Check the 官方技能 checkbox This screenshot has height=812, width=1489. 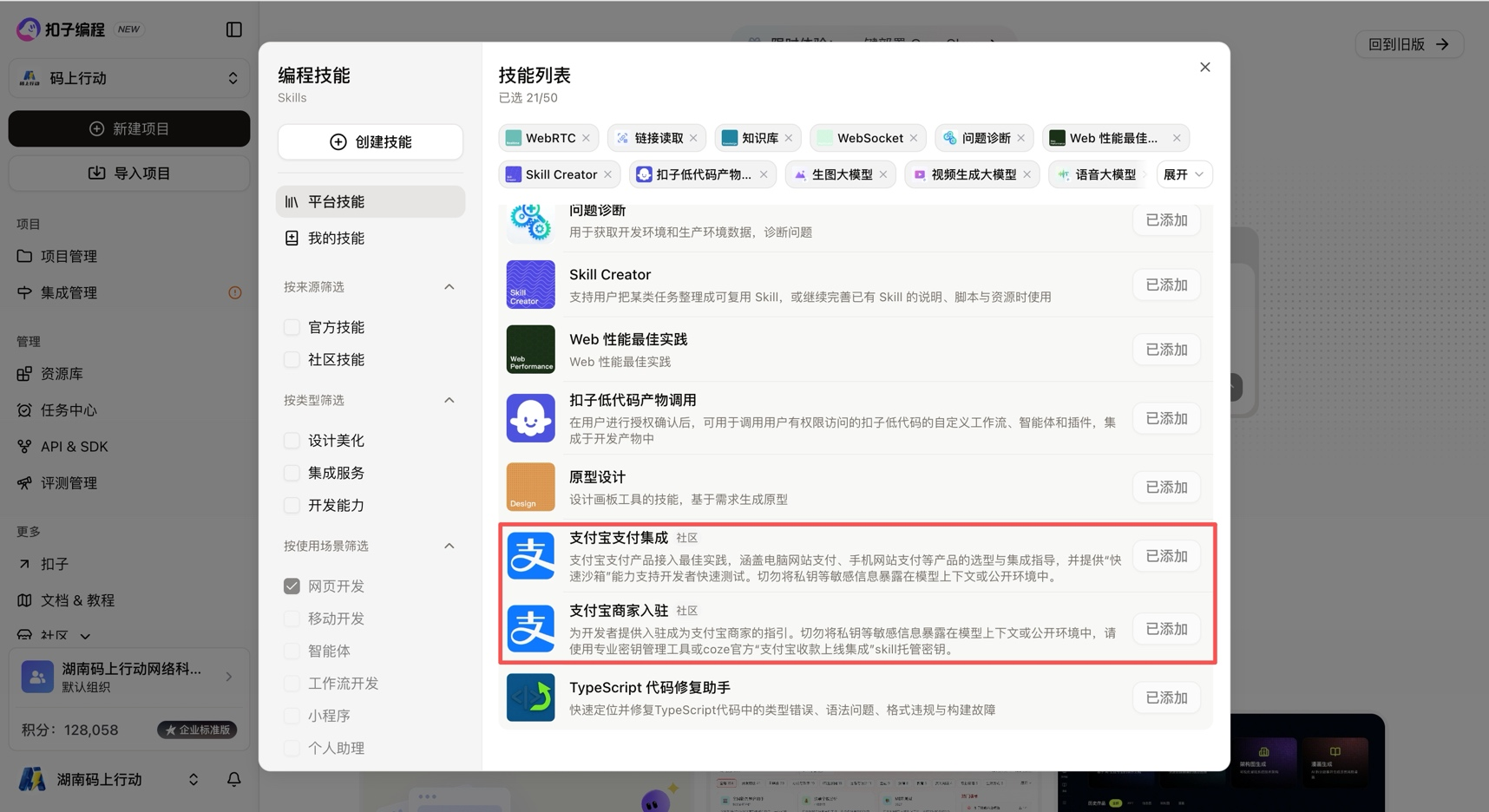[x=292, y=327]
